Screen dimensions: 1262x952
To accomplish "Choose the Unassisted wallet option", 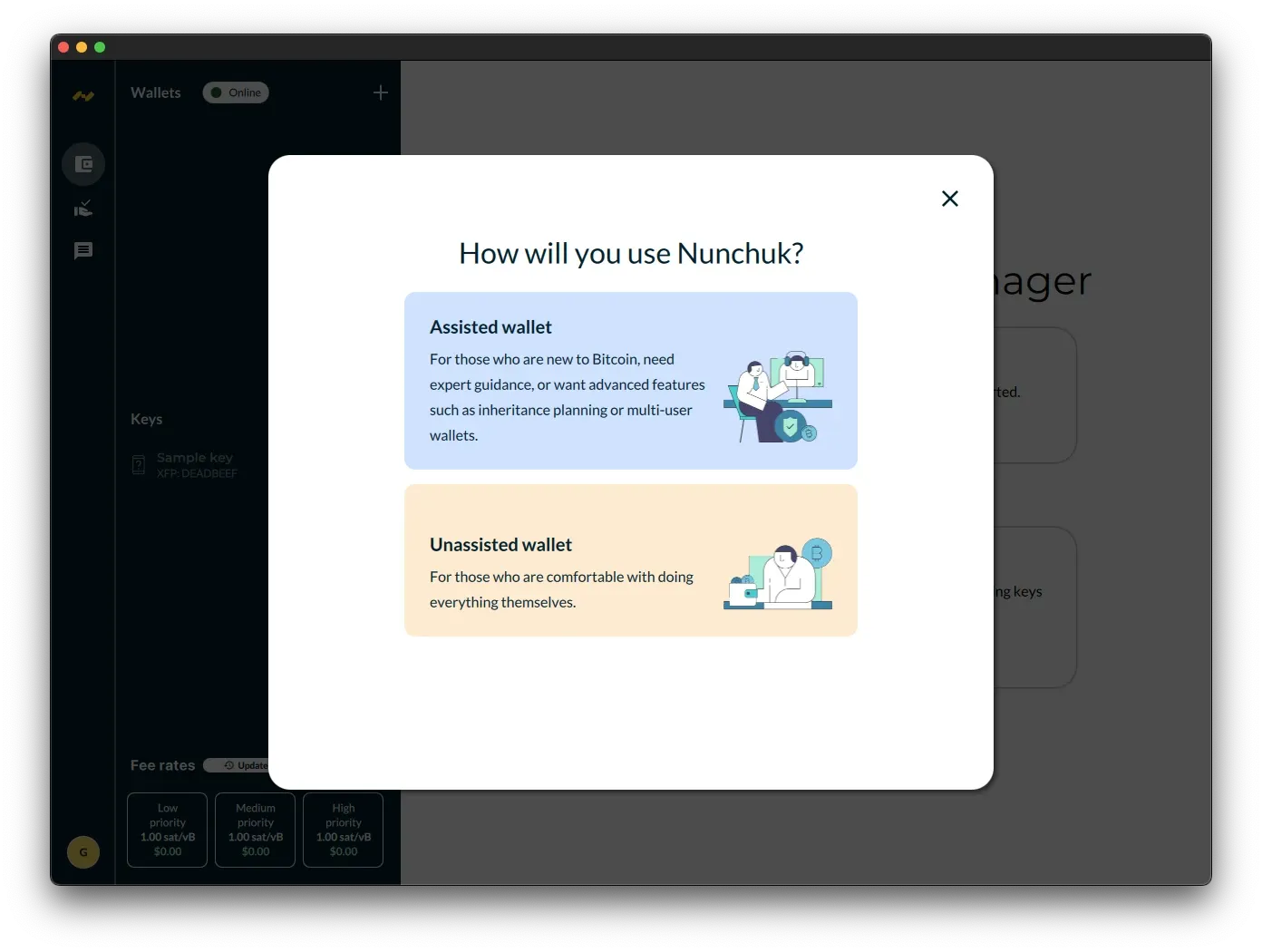I will point(630,559).
